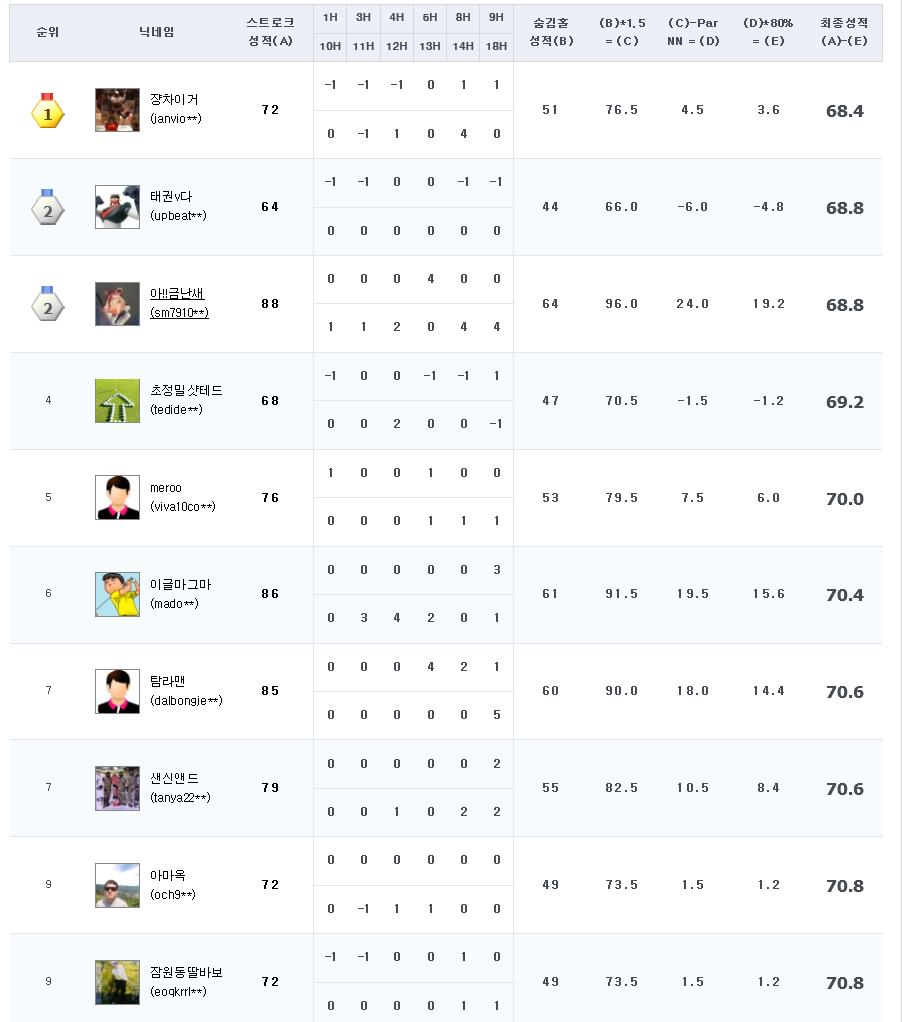Click the sunglasses avatar of och9**
902x1022 pixels.
click(117, 885)
